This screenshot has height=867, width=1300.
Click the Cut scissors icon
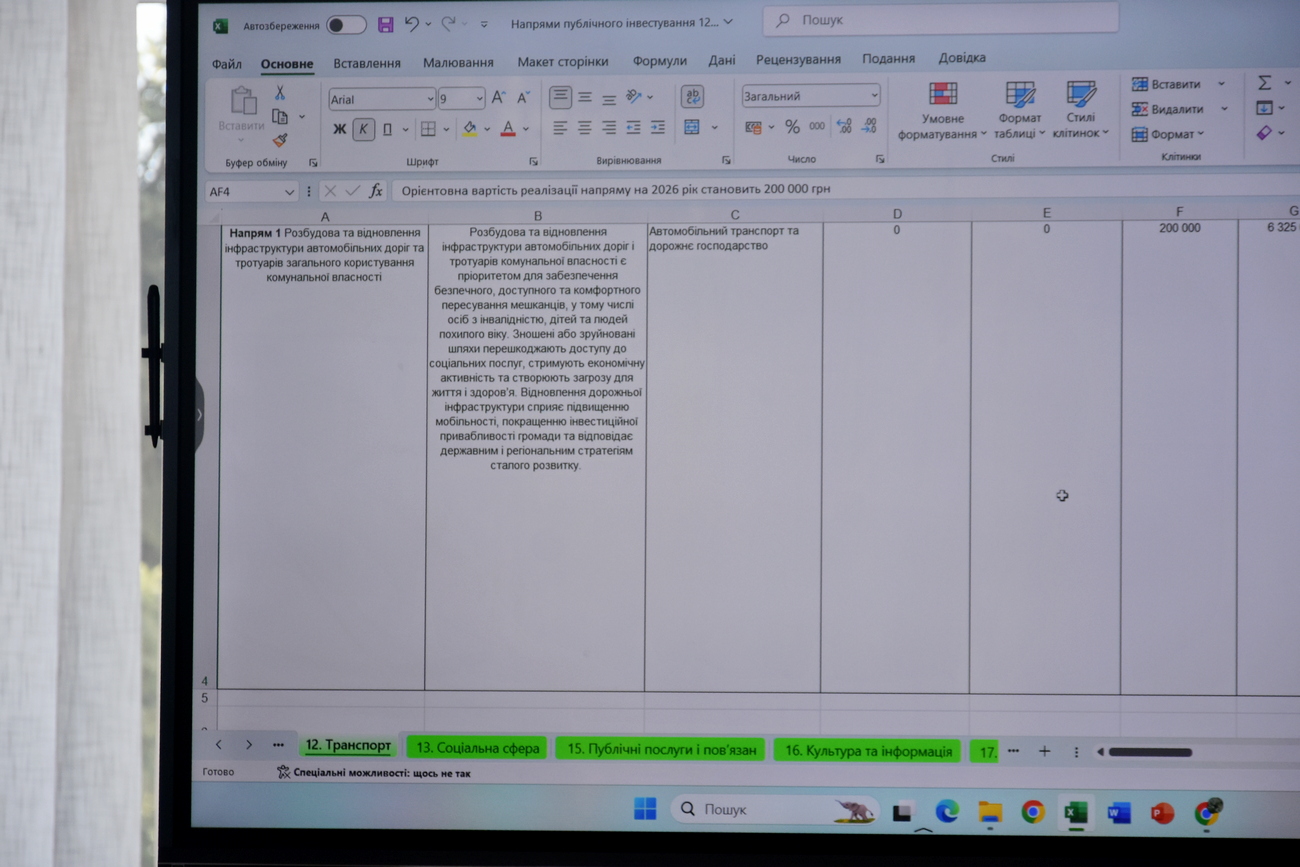[280, 93]
